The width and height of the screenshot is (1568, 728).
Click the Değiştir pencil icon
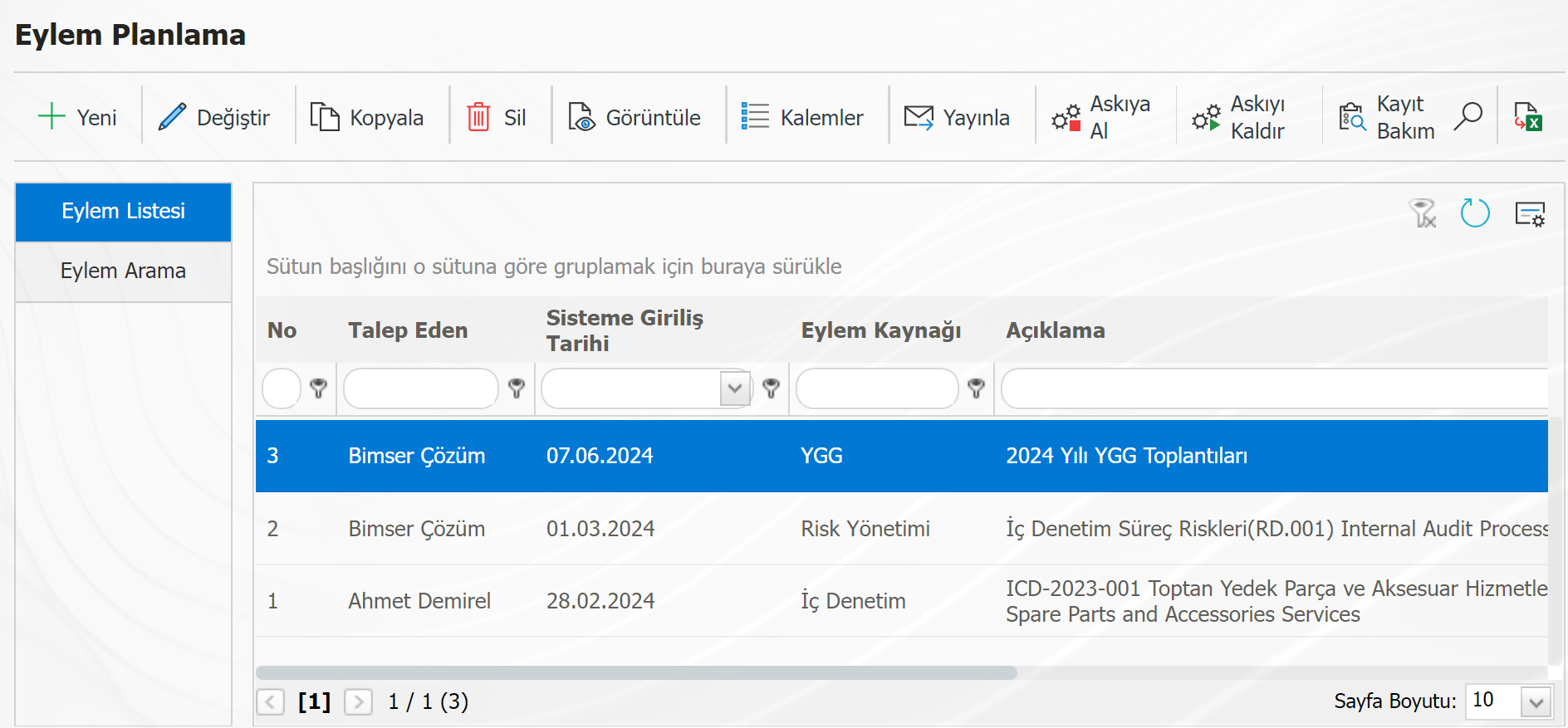pyautogui.click(x=172, y=116)
